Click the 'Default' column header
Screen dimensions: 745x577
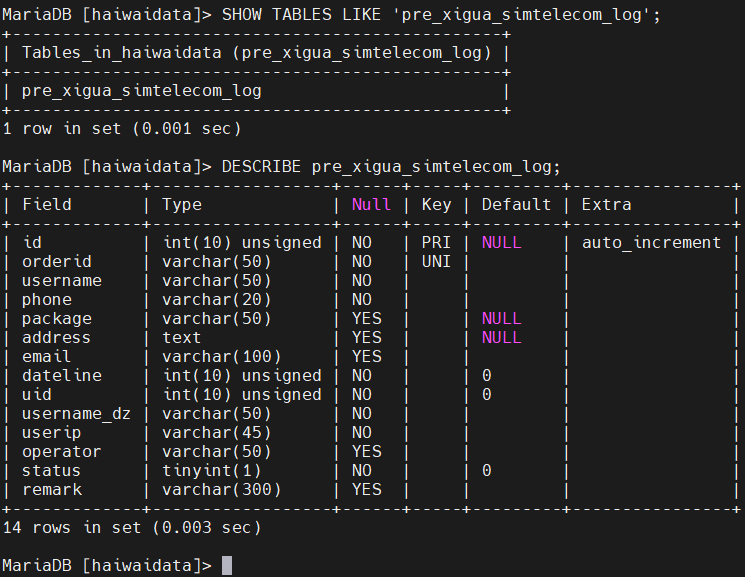(516, 204)
